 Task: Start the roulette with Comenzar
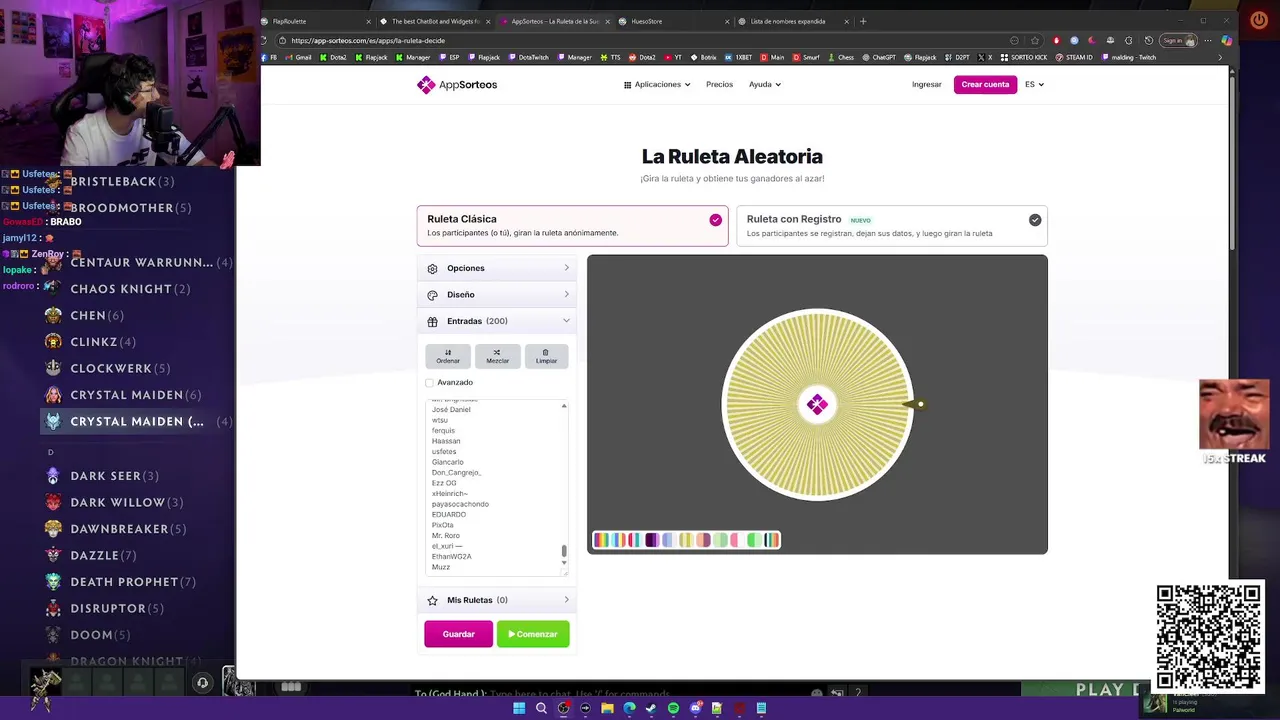click(533, 634)
